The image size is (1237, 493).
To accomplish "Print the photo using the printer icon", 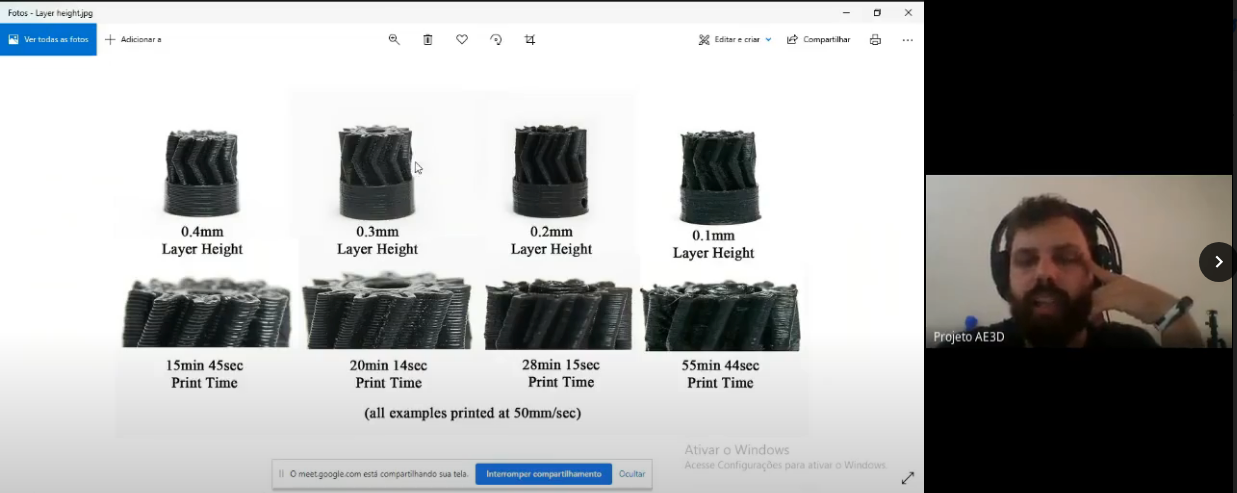I will point(875,39).
